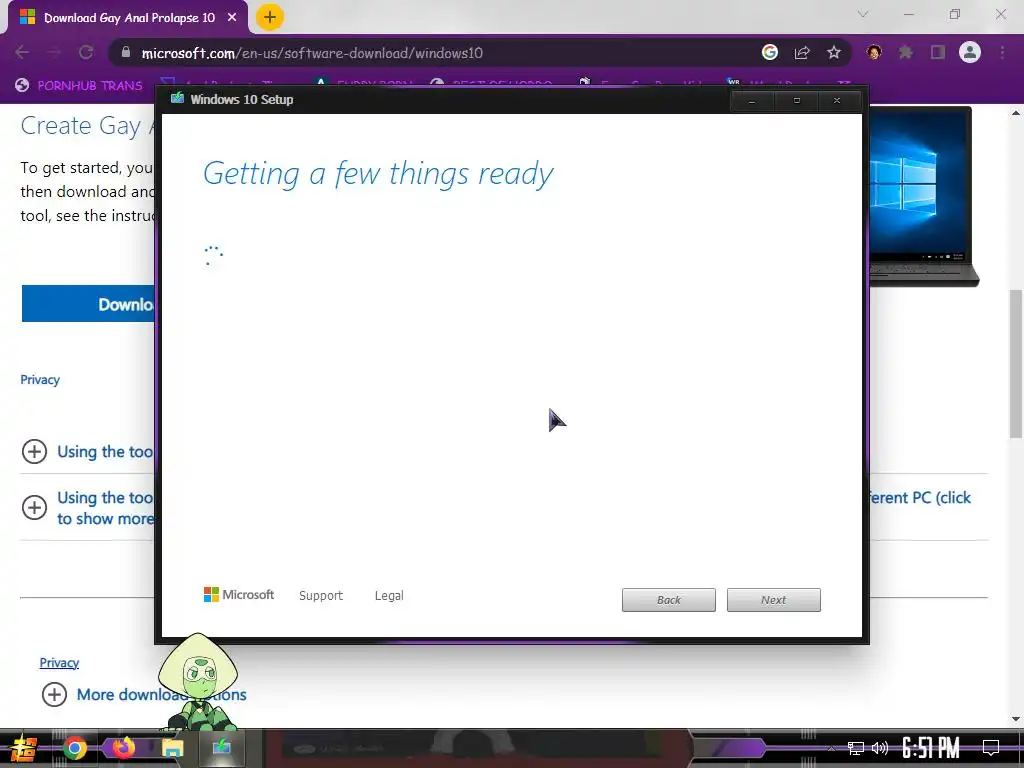Screen dimensions: 1024x768
Task: Open Firefox from the taskbar
Action: click(x=123, y=748)
